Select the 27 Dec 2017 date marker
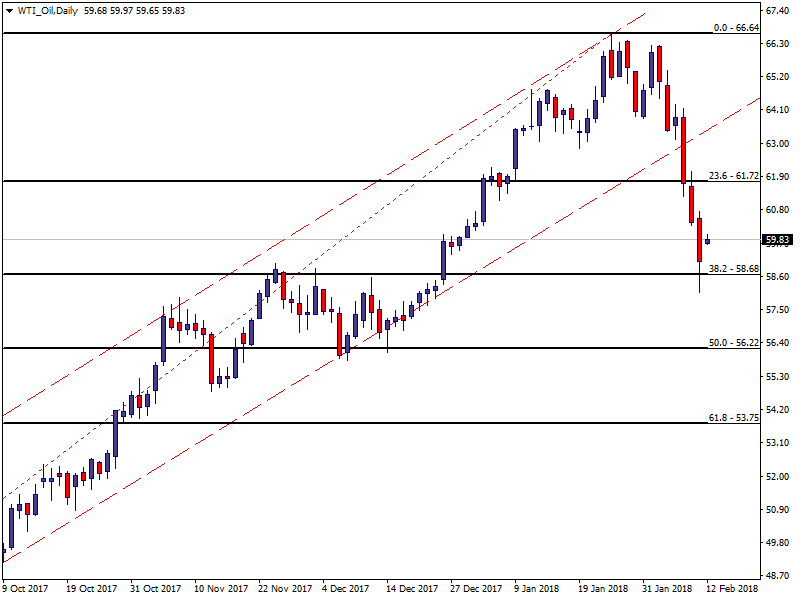 pos(475,589)
